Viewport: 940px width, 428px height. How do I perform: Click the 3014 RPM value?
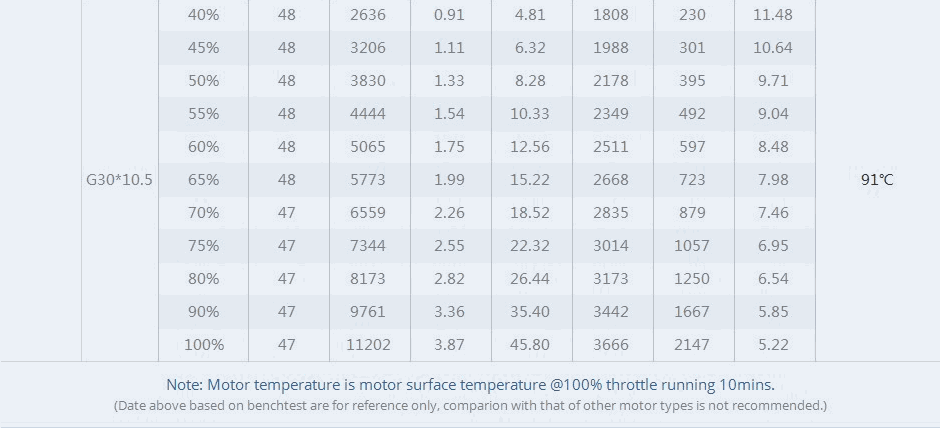pos(611,246)
